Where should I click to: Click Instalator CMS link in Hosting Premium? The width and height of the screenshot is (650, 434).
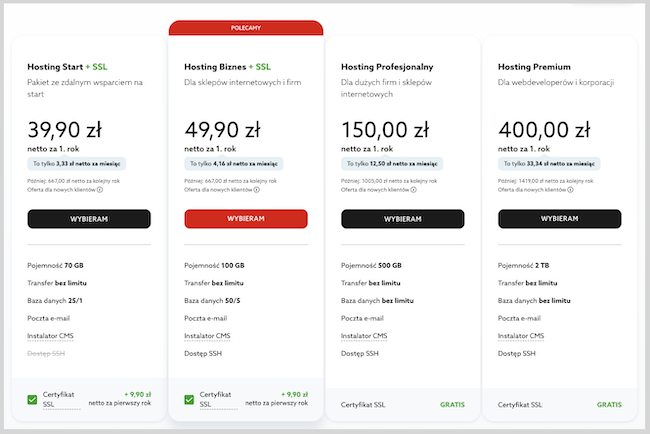click(x=521, y=336)
